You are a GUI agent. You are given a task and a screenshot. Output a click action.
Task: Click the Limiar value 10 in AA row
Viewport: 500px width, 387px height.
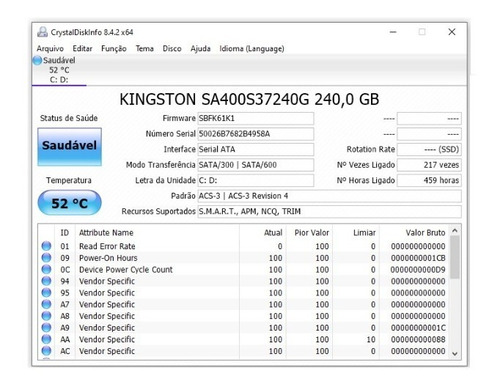(371, 340)
